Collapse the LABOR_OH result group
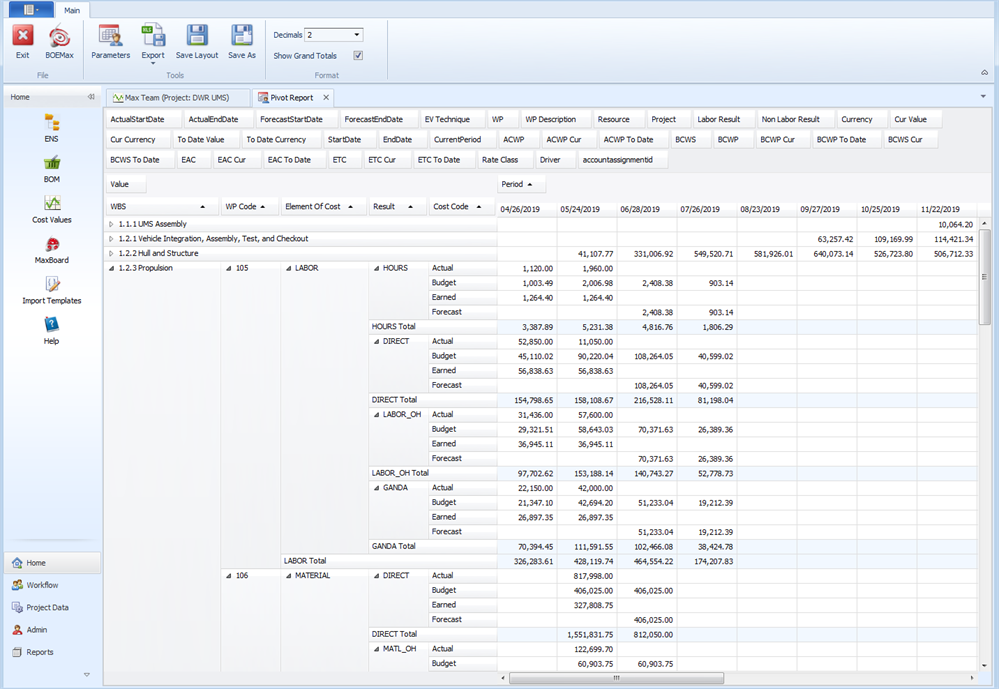 (x=376, y=415)
